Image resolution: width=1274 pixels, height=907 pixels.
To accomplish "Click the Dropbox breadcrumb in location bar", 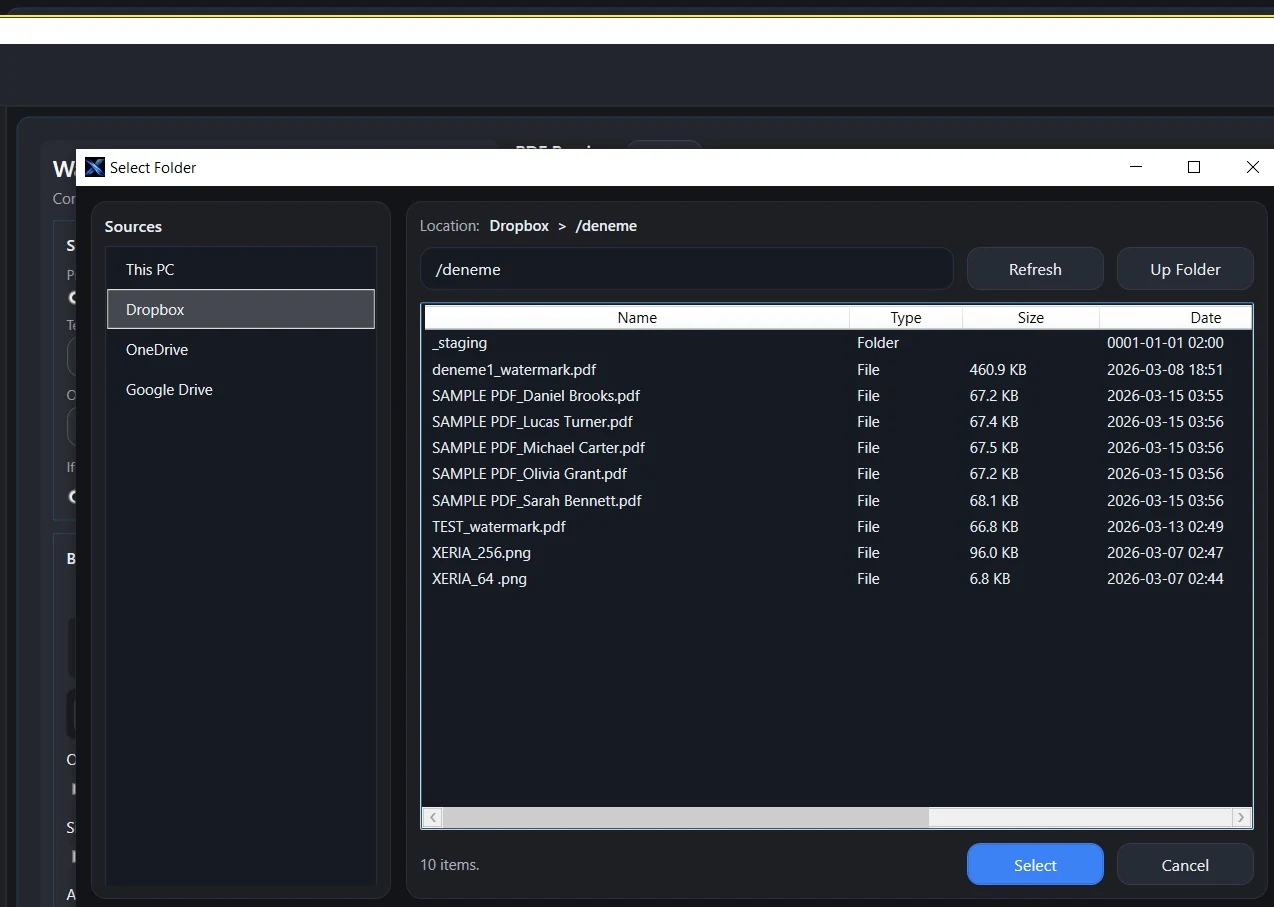I will tap(519, 225).
